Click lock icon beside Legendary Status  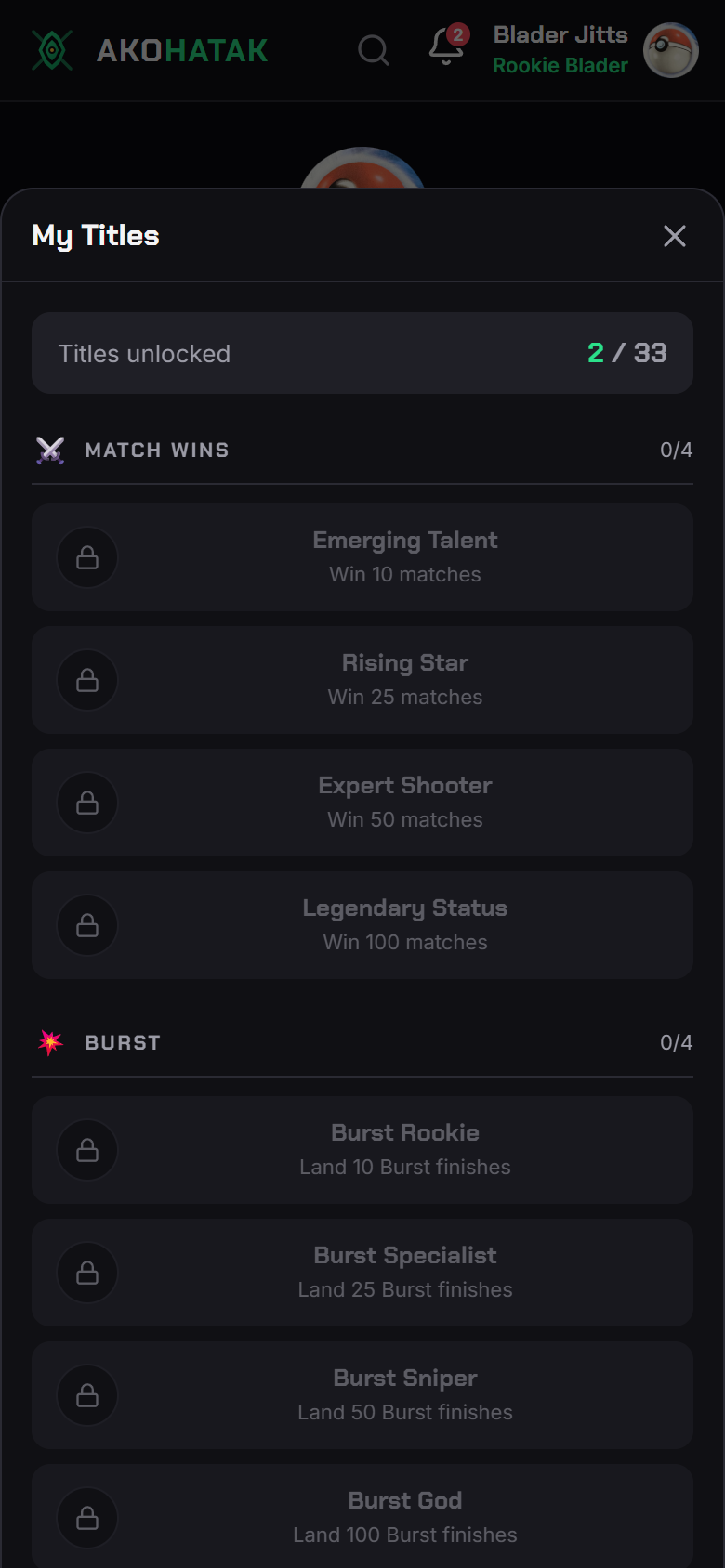click(x=87, y=925)
